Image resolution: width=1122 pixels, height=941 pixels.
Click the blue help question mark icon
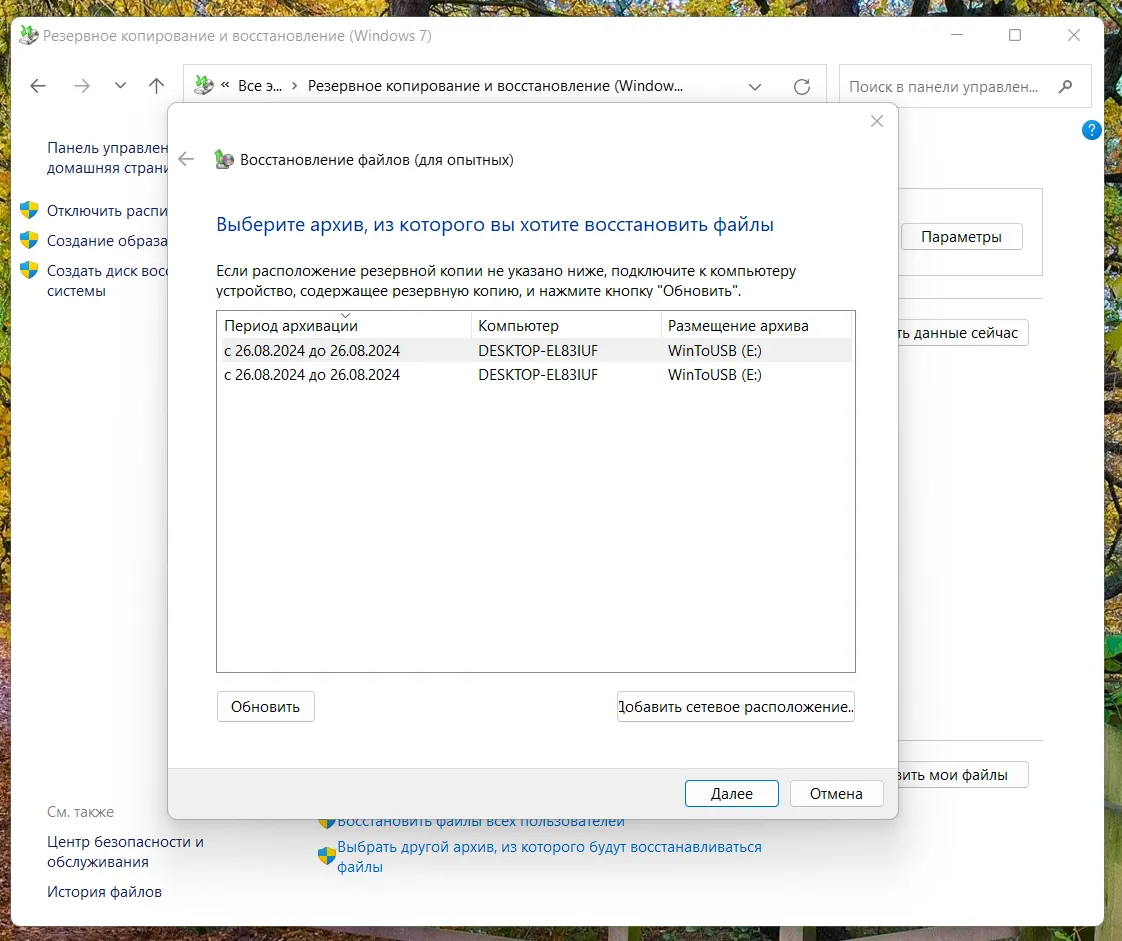point(1092,130)
